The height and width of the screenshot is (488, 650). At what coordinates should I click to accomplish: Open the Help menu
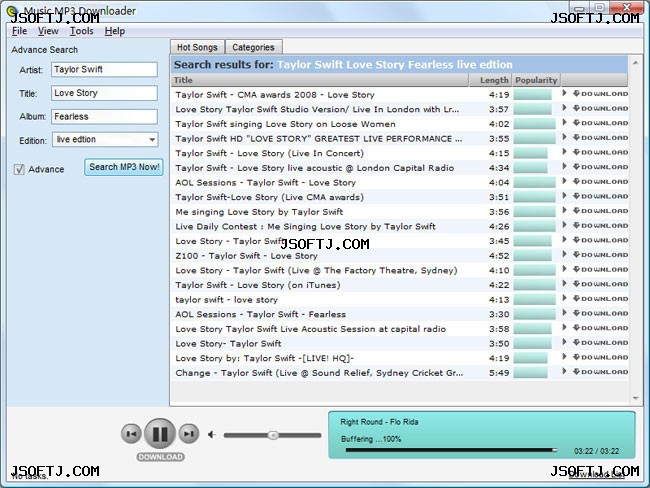point(114,31)
